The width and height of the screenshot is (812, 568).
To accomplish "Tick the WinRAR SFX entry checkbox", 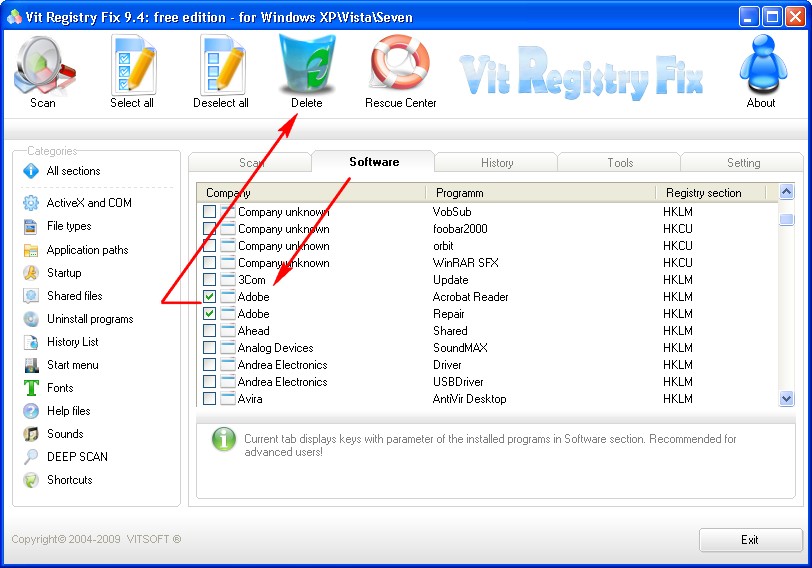I will [x=209, y=263].
